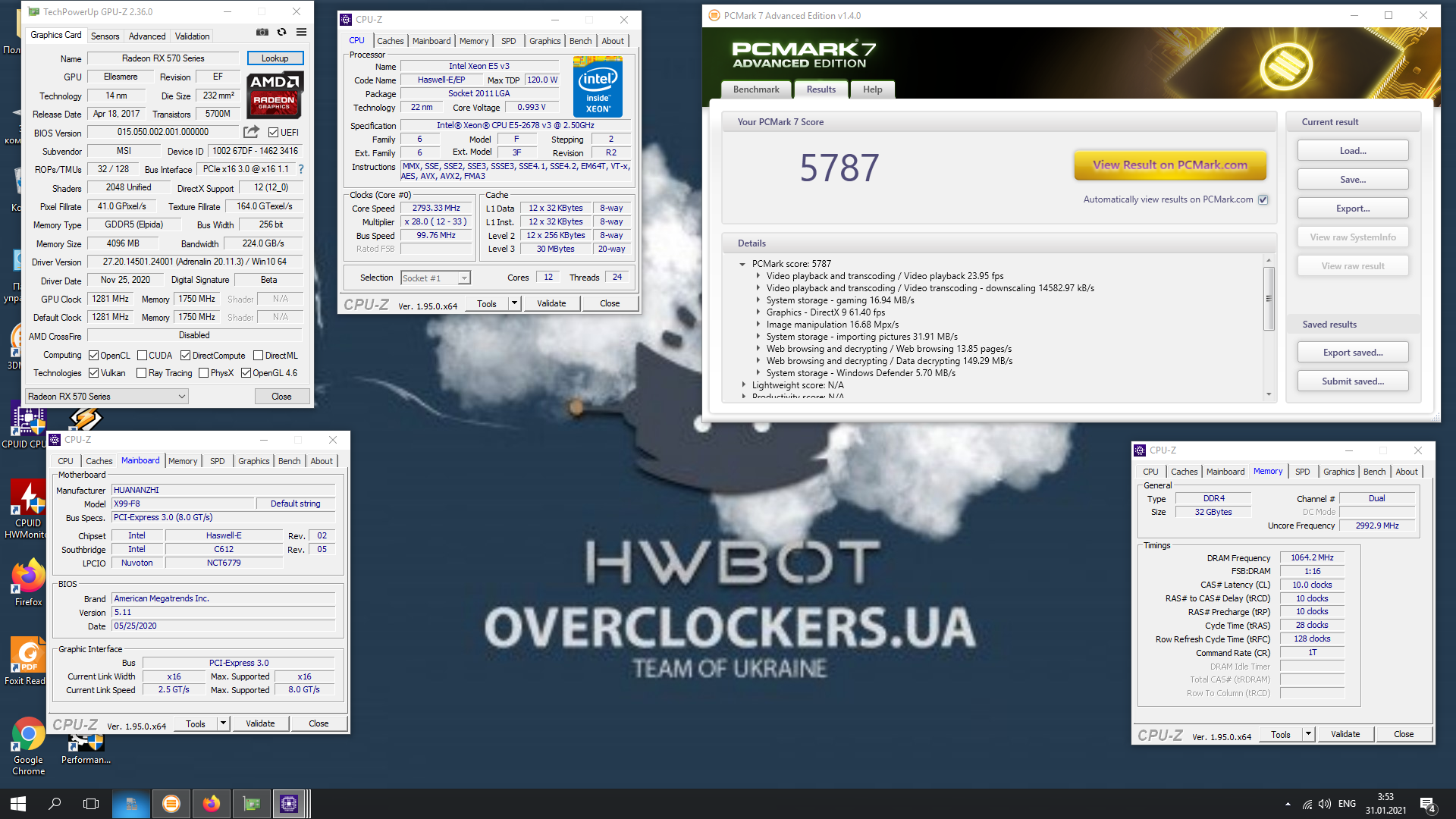Open Tools dropdown arrow in CPU-Z CPU window

514,303
